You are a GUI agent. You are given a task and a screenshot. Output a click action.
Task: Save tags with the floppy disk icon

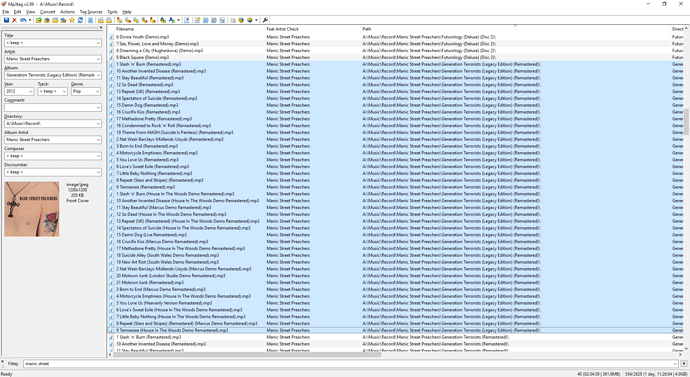[6, 20]
